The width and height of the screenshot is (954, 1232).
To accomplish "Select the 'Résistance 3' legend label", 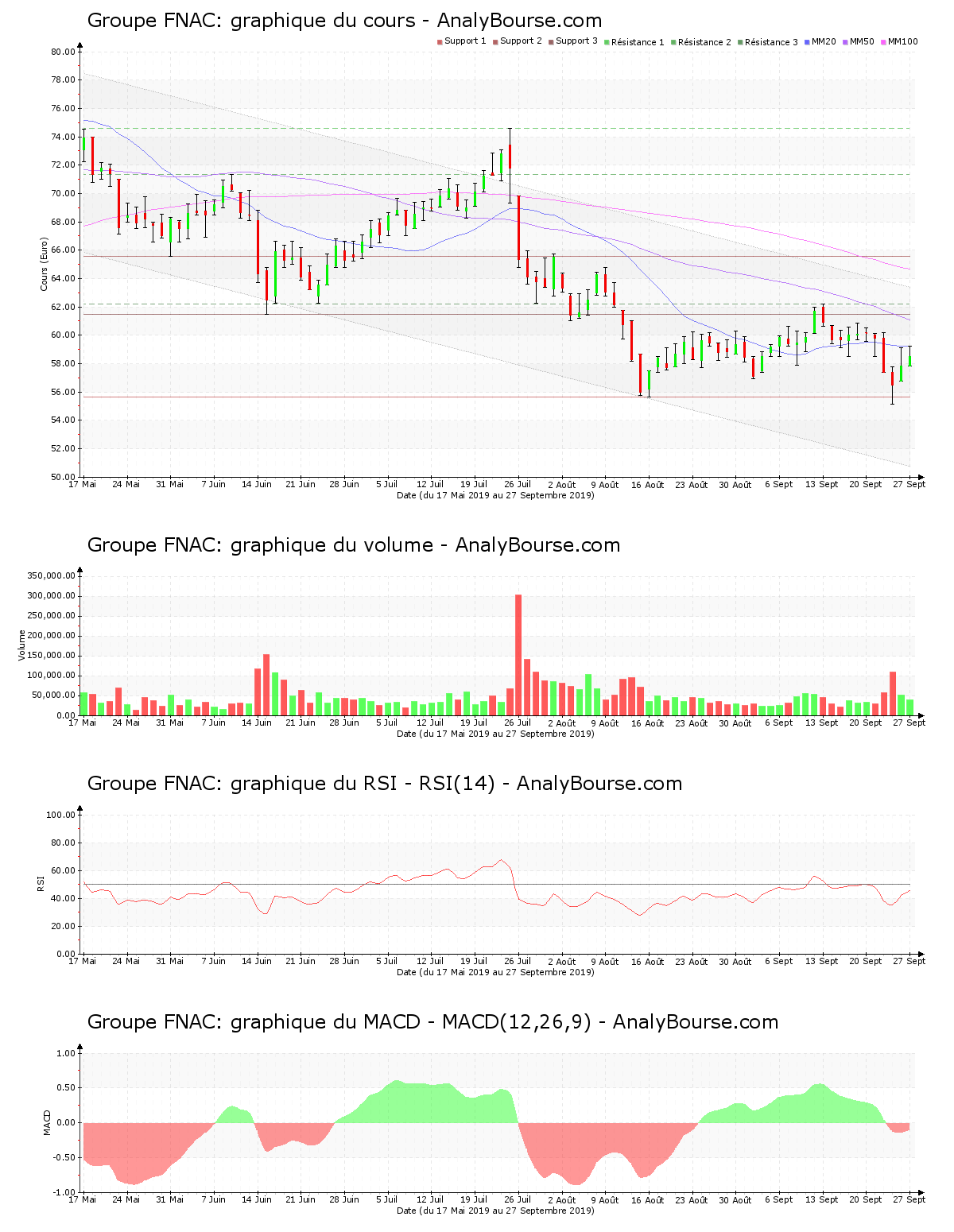I will (771, 42).
